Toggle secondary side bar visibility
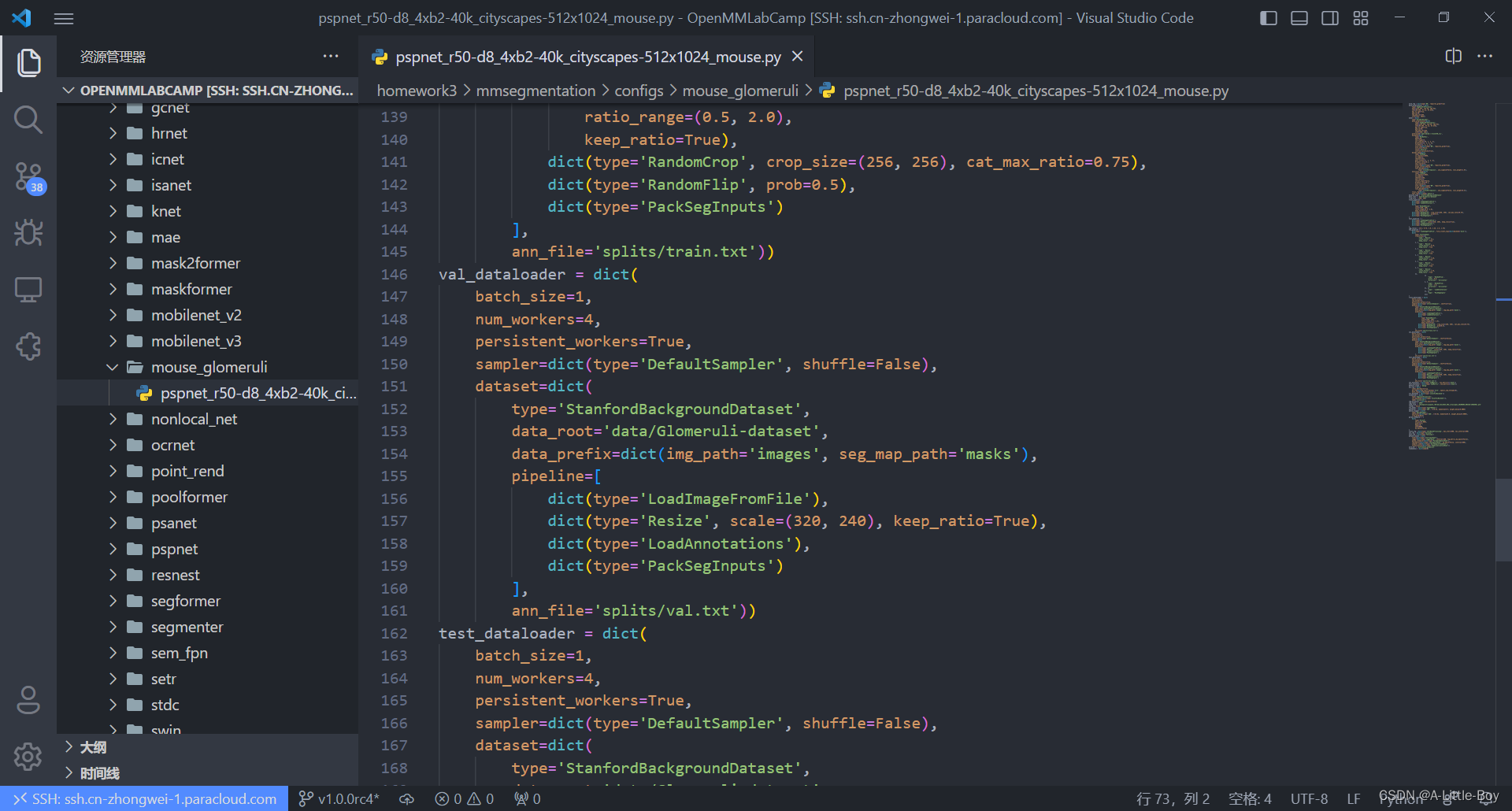The width and height of the screenshot is (1512, 811). point(1330,18)
